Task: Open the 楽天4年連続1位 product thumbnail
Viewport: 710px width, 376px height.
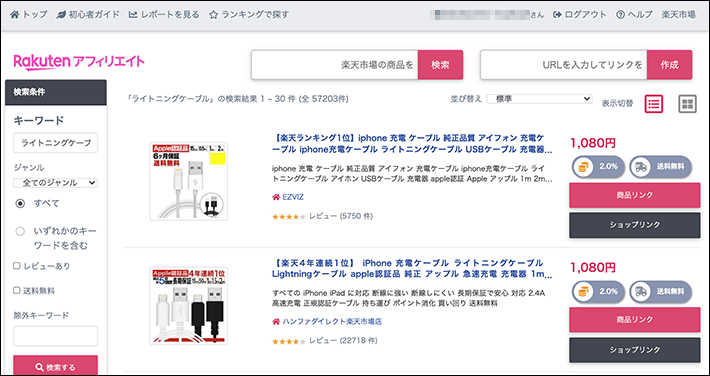Action: coord(189,305)
